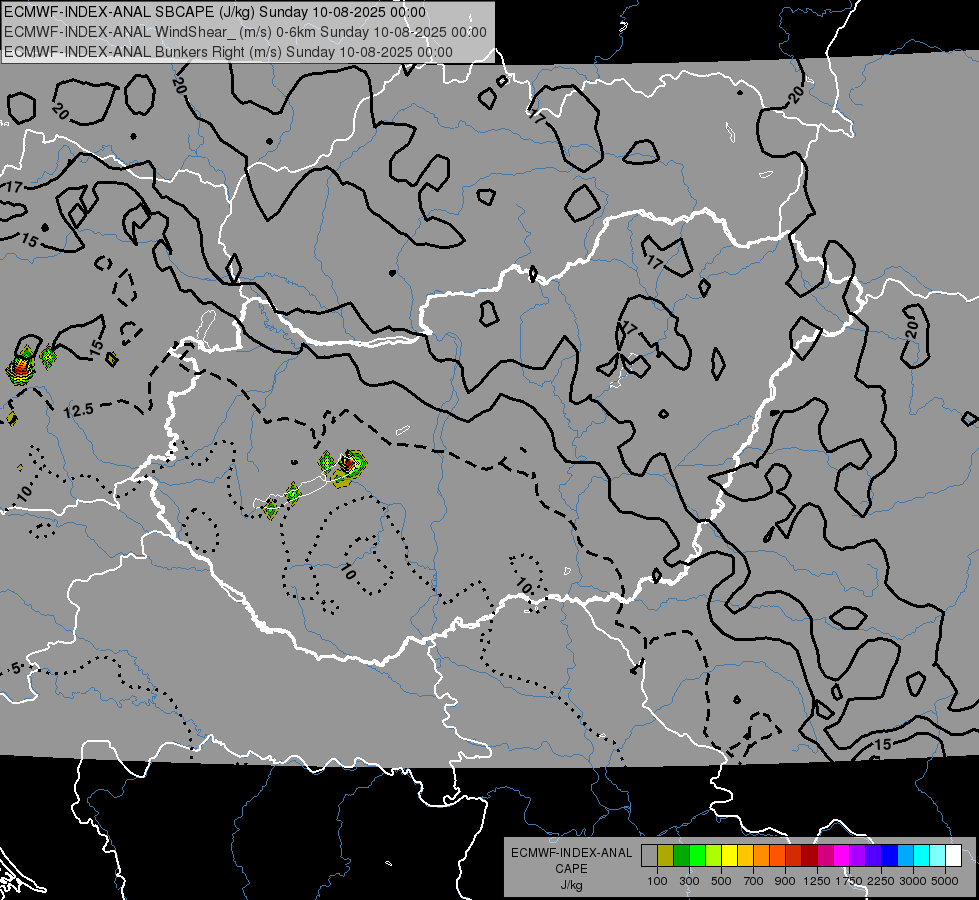Select the bright magenta legend swatch
979x900 pixels.
842,855
